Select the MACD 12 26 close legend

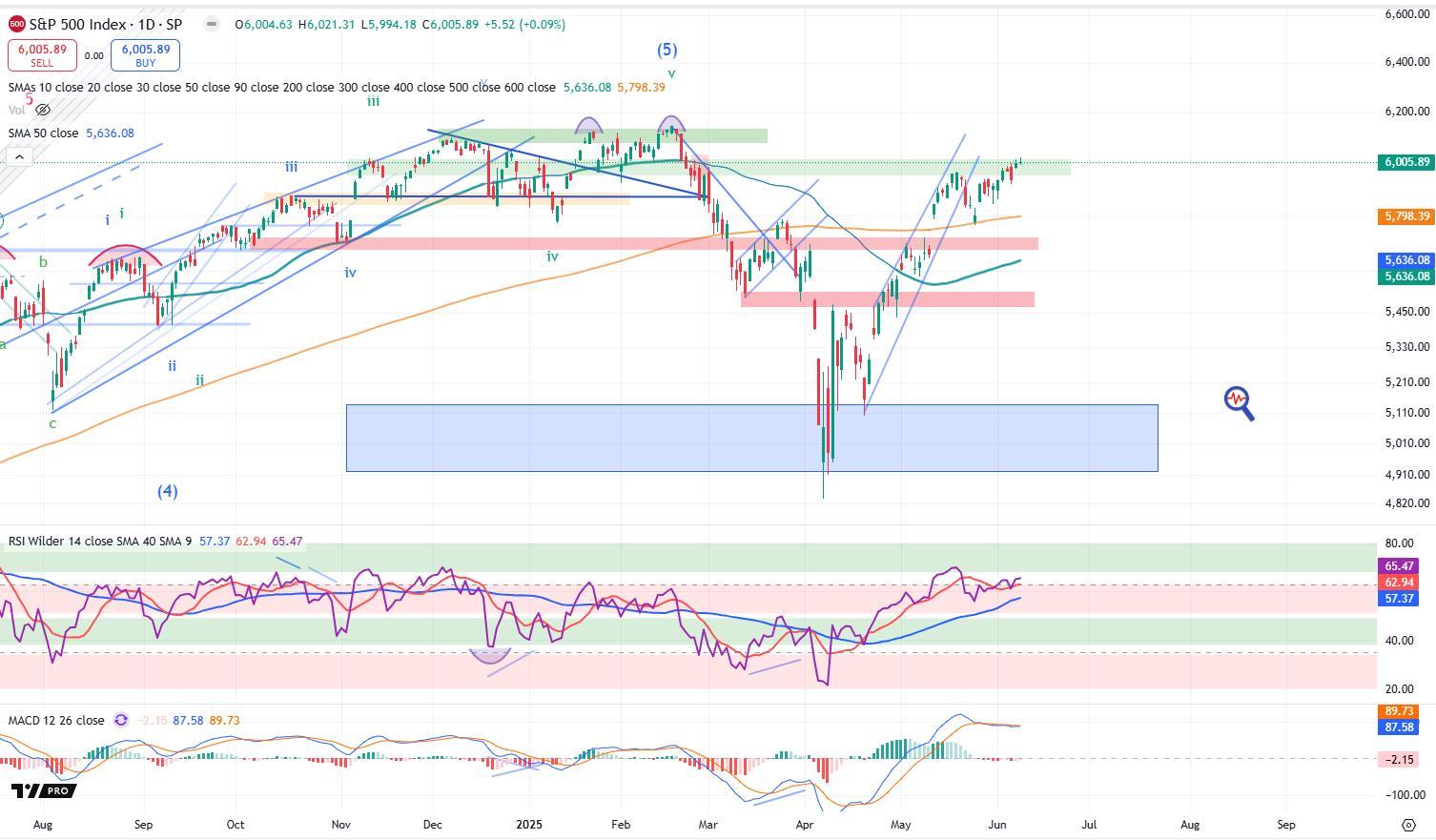click(56, 721)
